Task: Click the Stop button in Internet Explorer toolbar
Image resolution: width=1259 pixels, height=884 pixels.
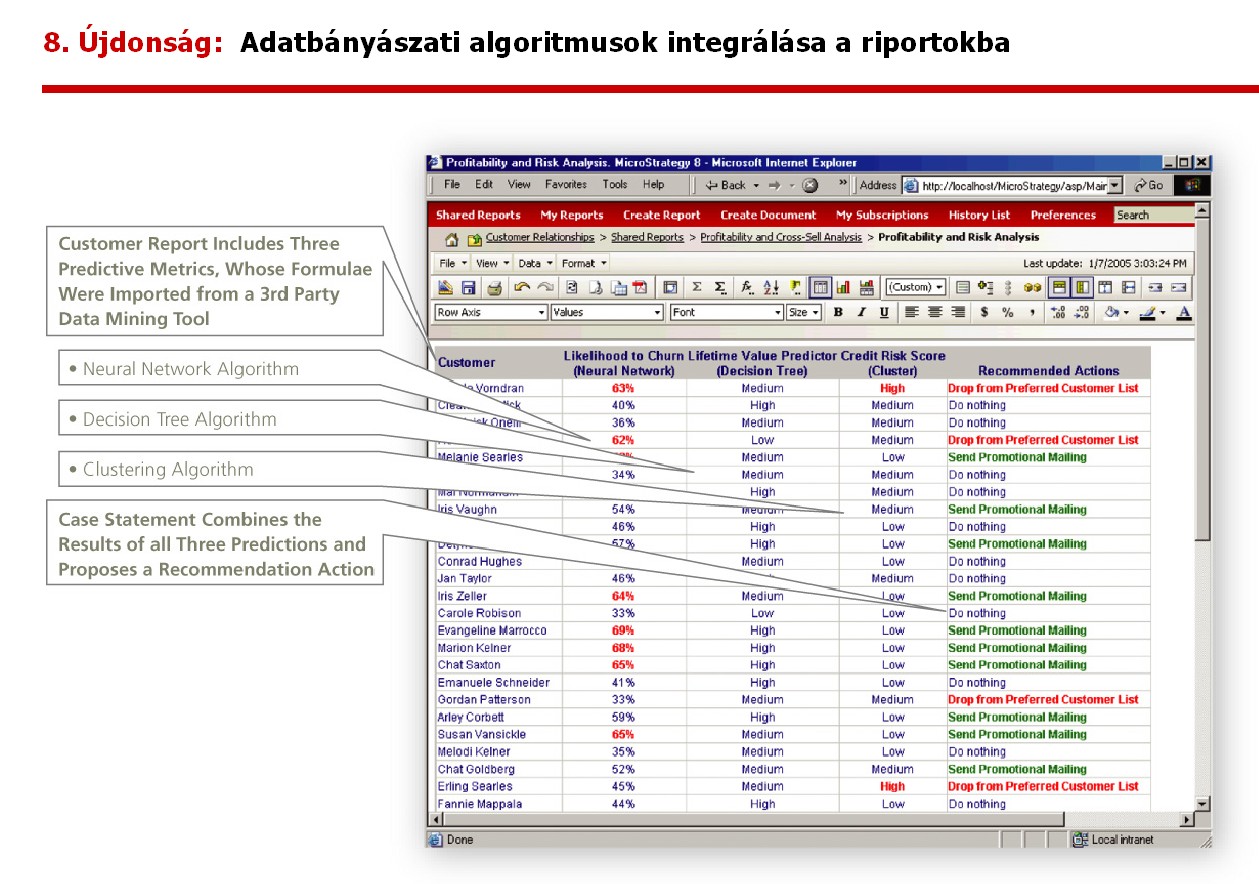Action: tap(810, 185)
